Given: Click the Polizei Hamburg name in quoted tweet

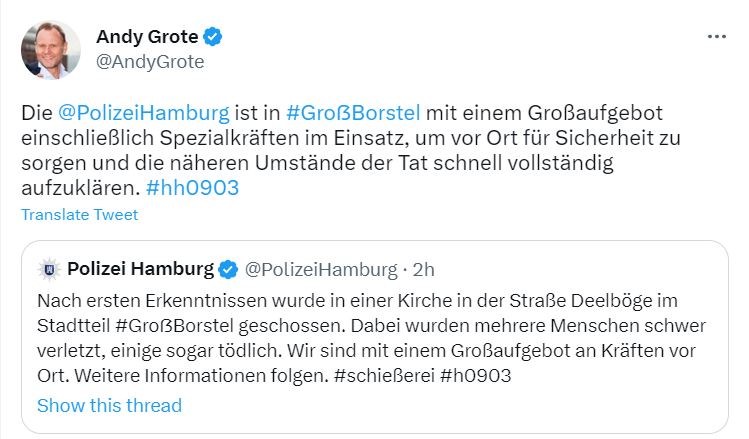Looking at the screenshot, I should coord(141,269).
